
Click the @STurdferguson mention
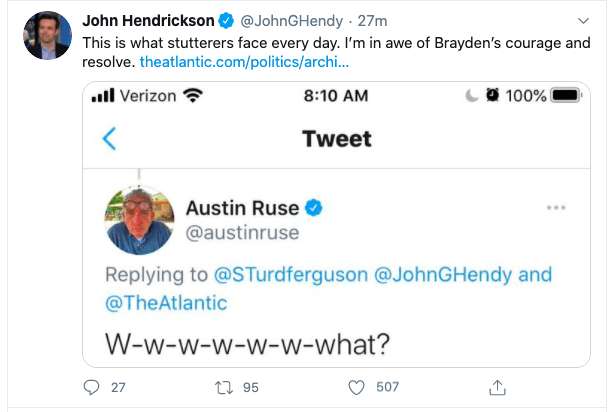(291, 275)
